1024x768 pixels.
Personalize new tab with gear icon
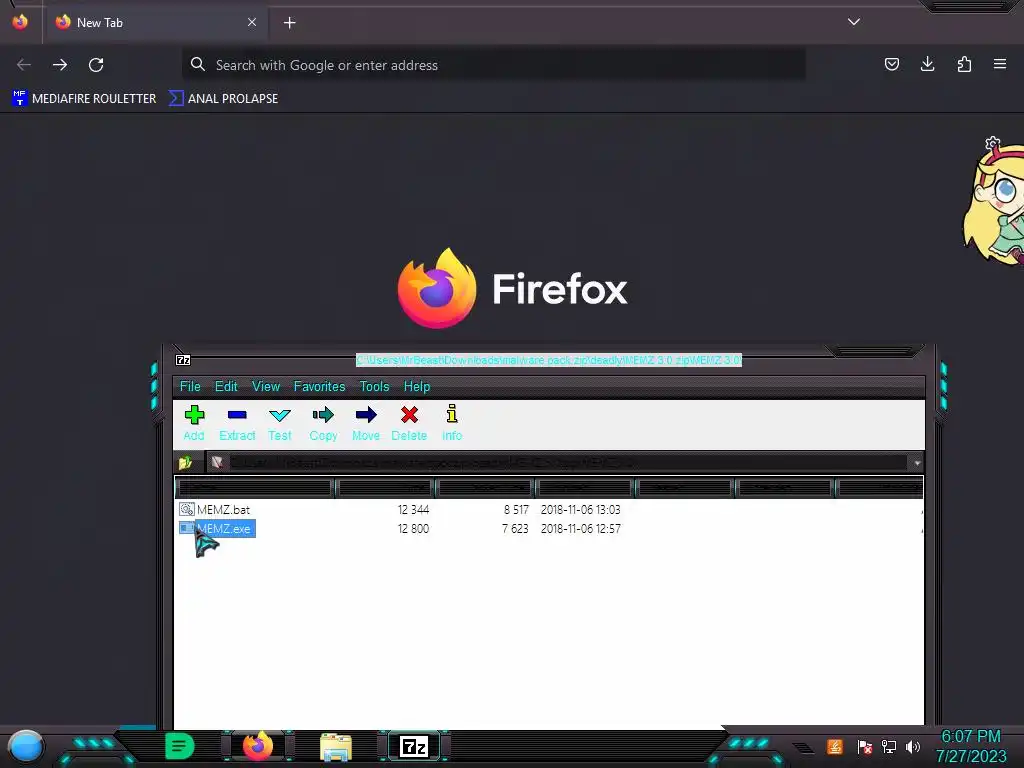point(993,143)
